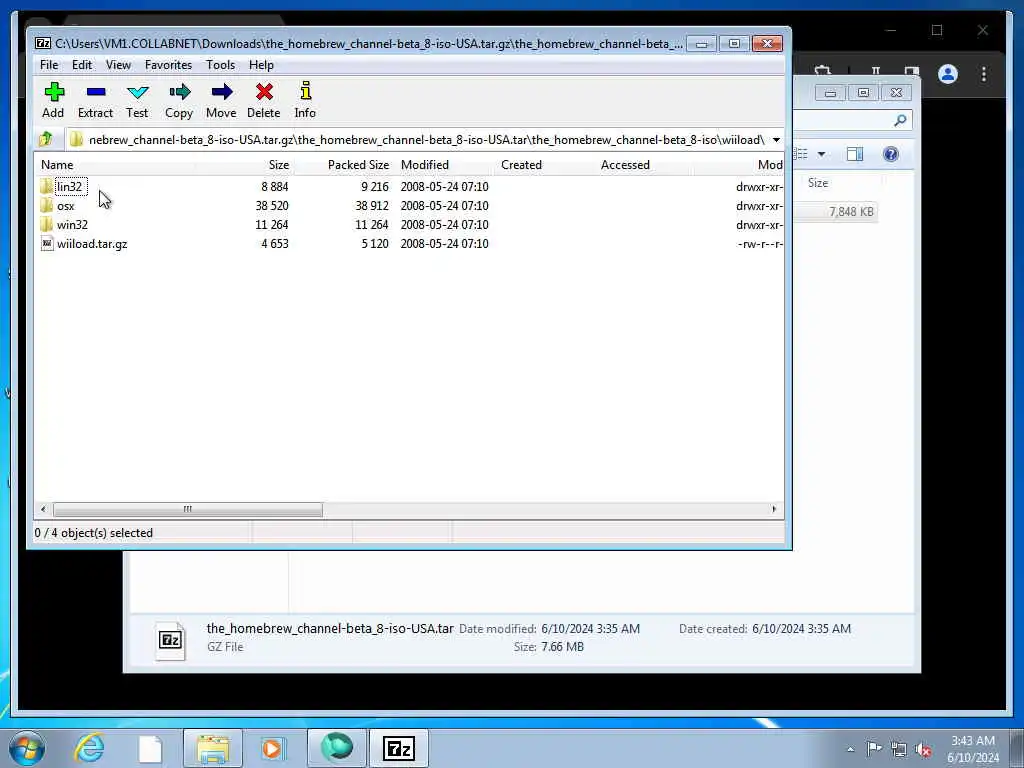Image resolution: width=1024 pixels, height=768 pixels.
Task: Click the wiiload.tar.gz modified date
Action: [445, 244]
